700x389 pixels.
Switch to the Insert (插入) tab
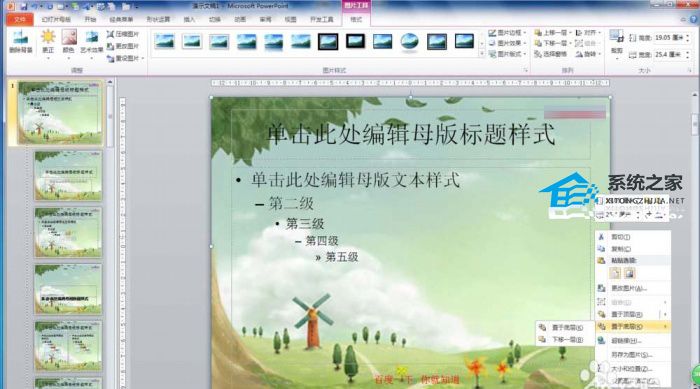coord(189,20)
